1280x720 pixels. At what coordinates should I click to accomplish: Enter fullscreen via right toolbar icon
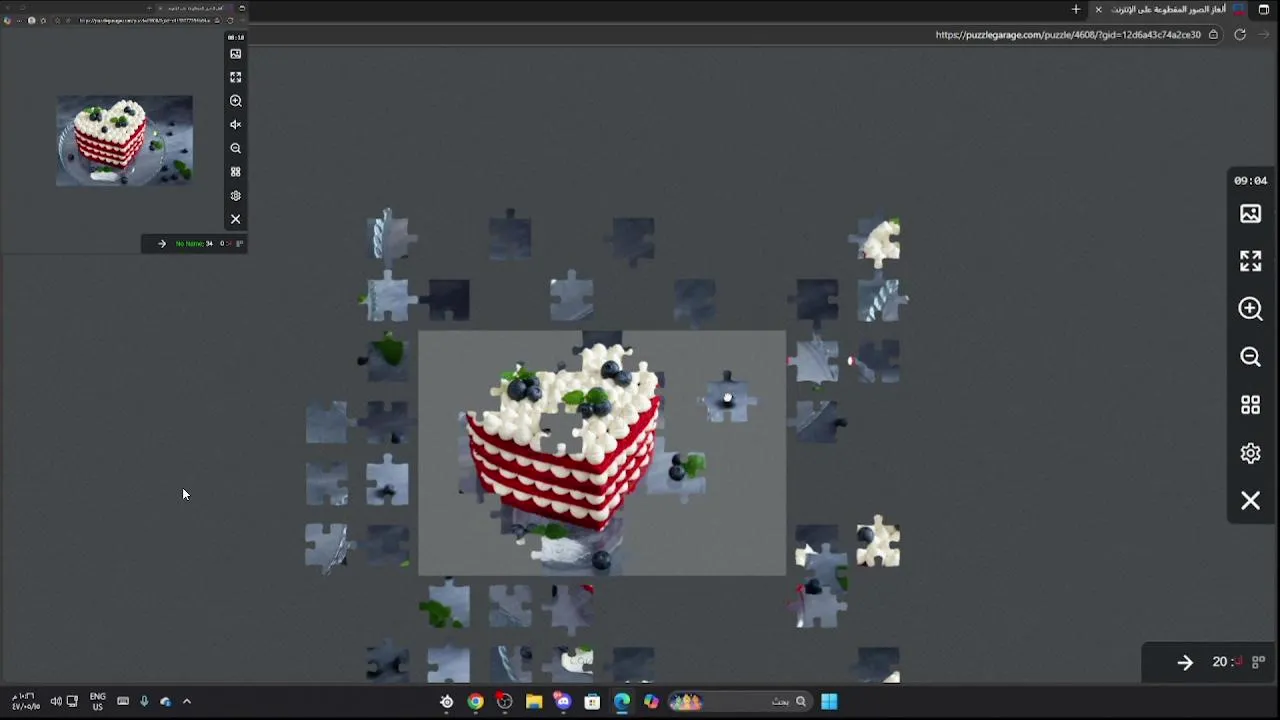(x=1250, y=261)
